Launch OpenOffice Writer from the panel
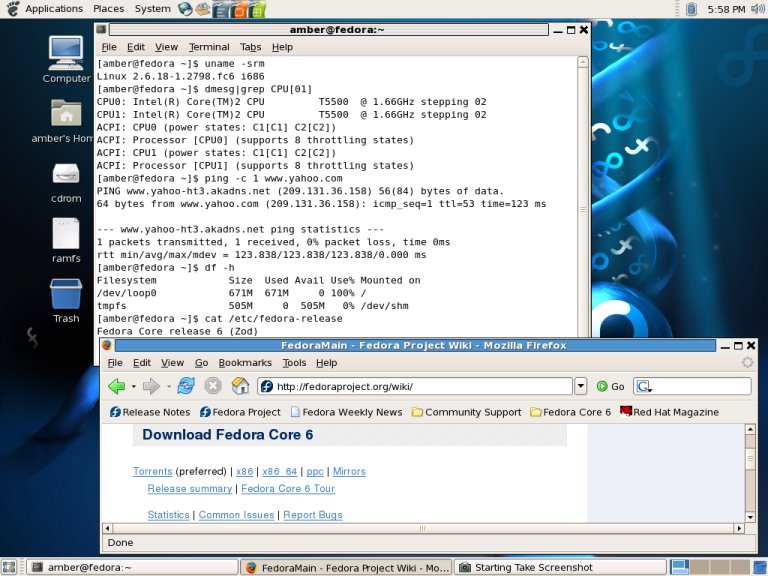The height and width of the screenshot is (576, 768). coord(221,9)
